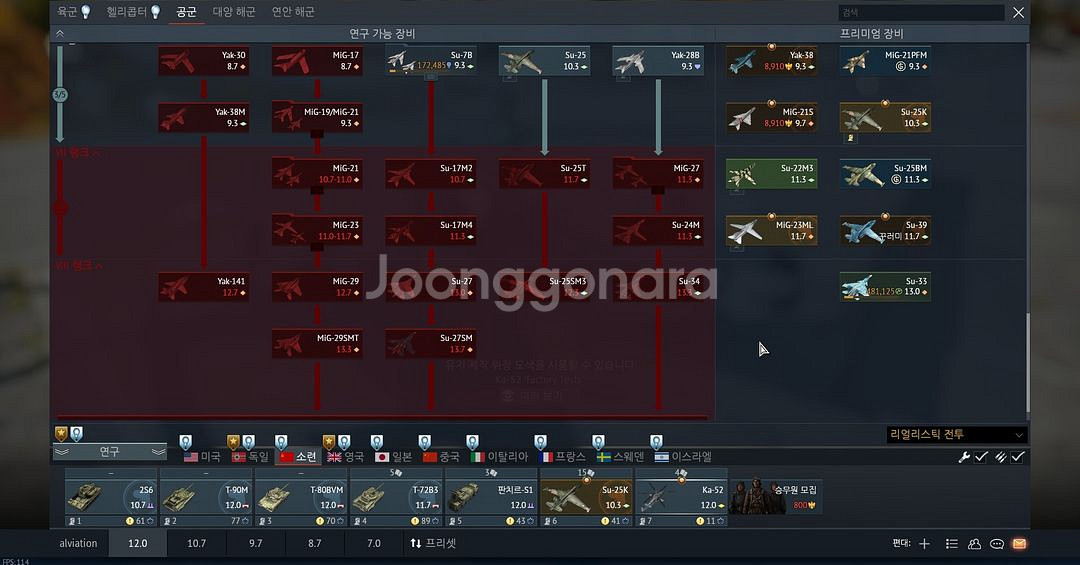The height and width of the screenshot is (565, 1080).
Task: Choose the 8.7 preset
Action: click(x=315, y=544)
